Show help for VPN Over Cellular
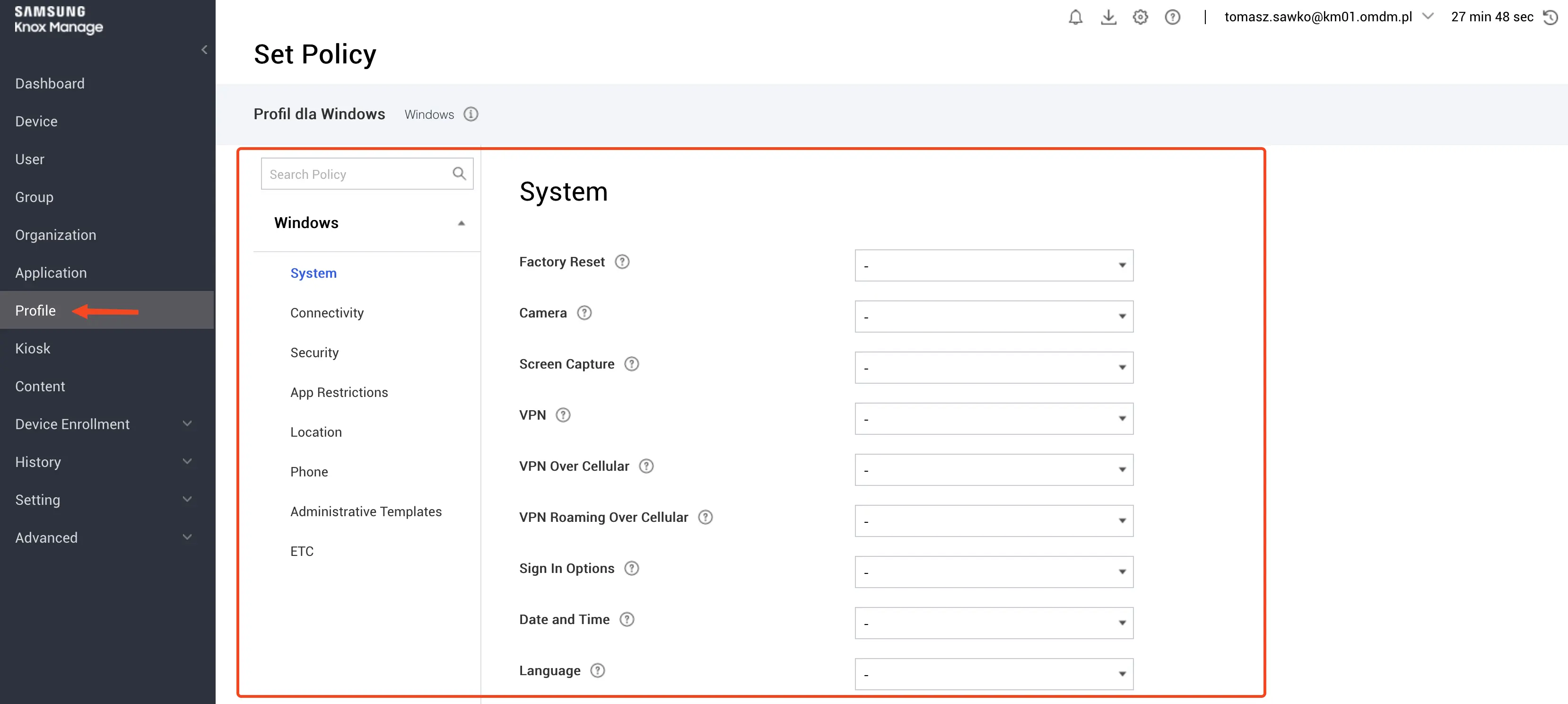The image size is (1568, 704). click(x=646, y=466)
